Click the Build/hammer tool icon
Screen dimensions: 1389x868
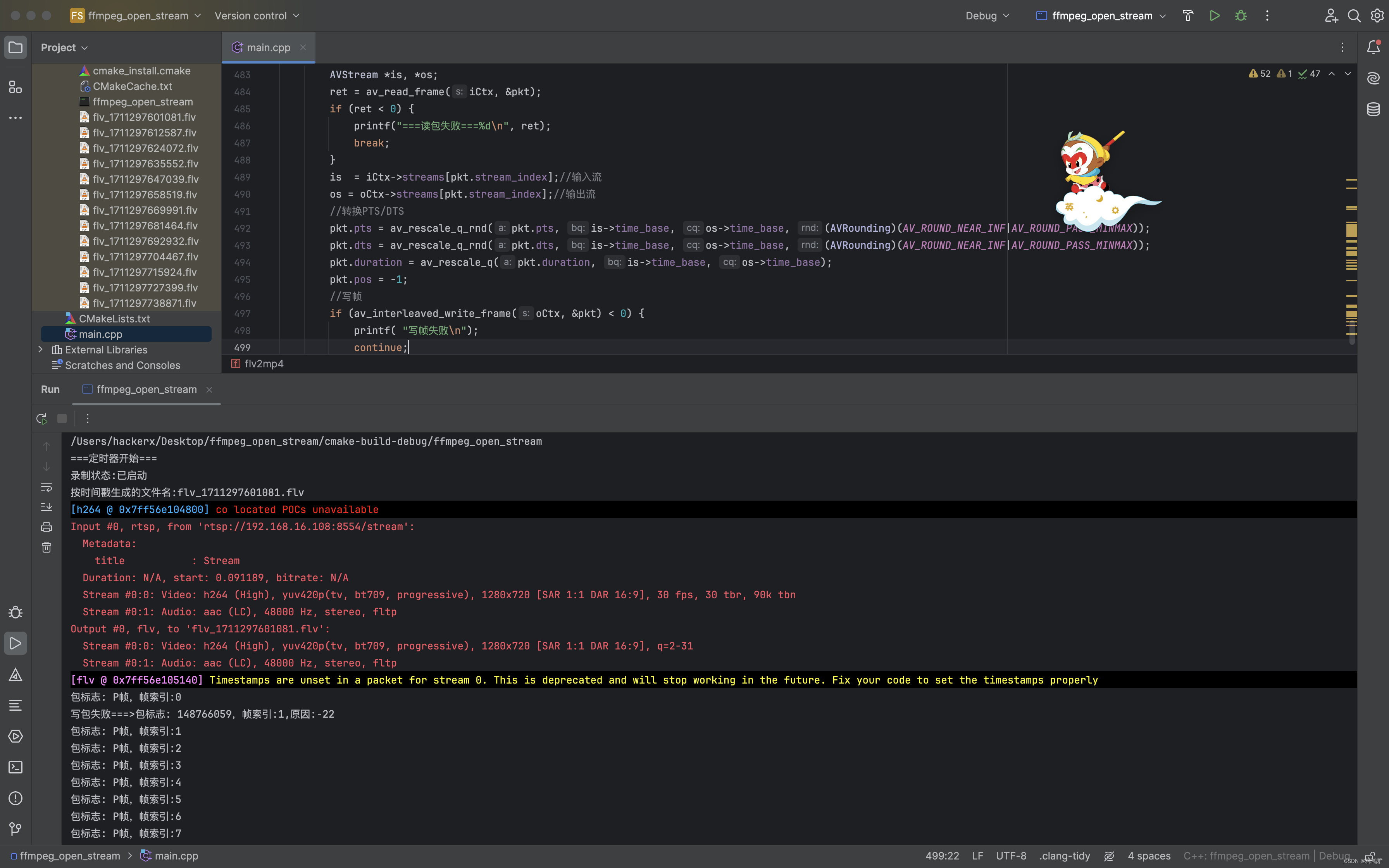[1188, 15]
